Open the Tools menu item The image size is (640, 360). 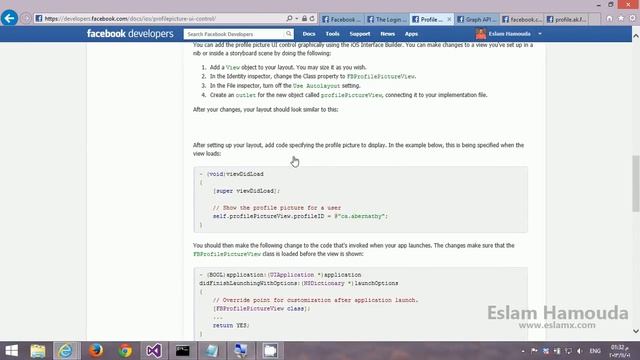click(332, 34)
